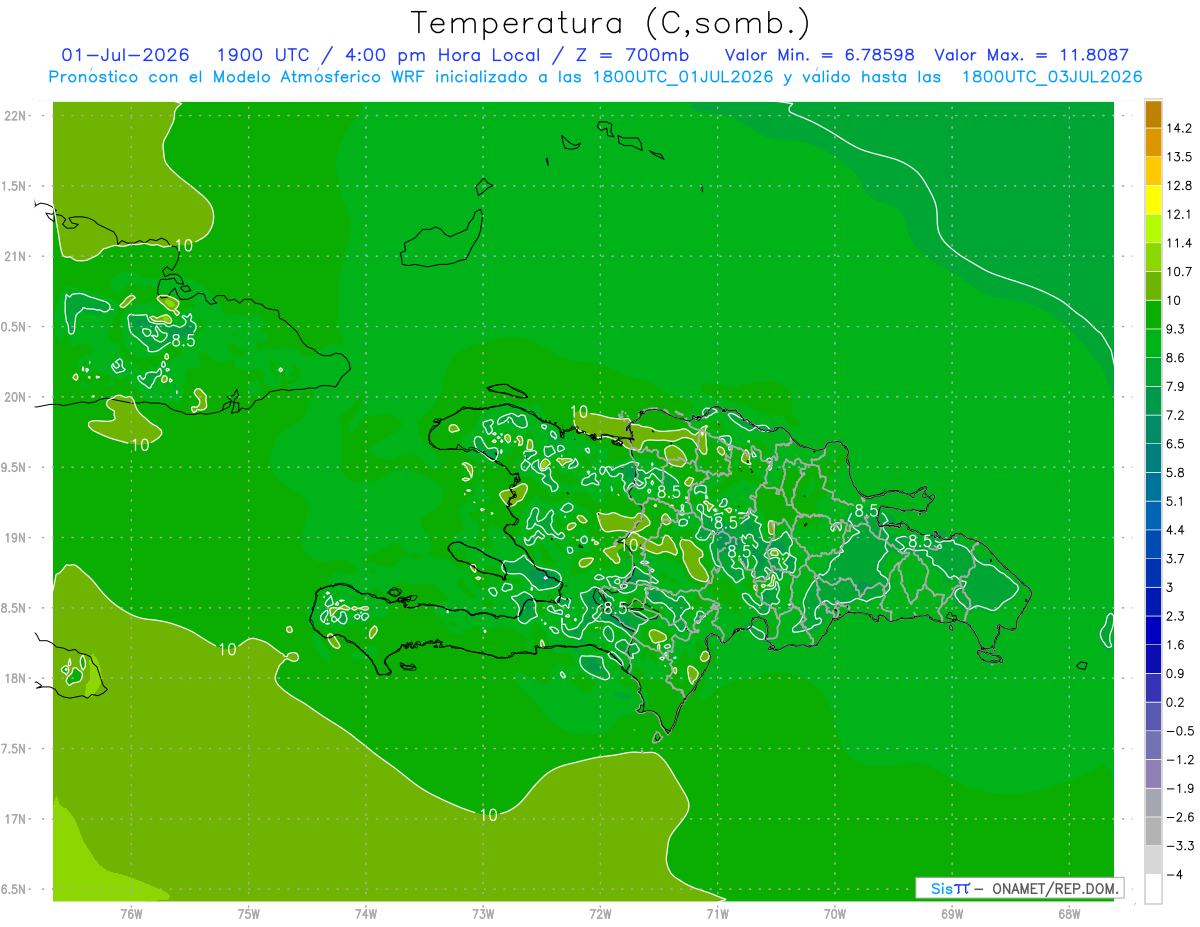
Task: Pick the dark blue swatch between 1.6 and 2.3
Action: [x=1153, y=630]
